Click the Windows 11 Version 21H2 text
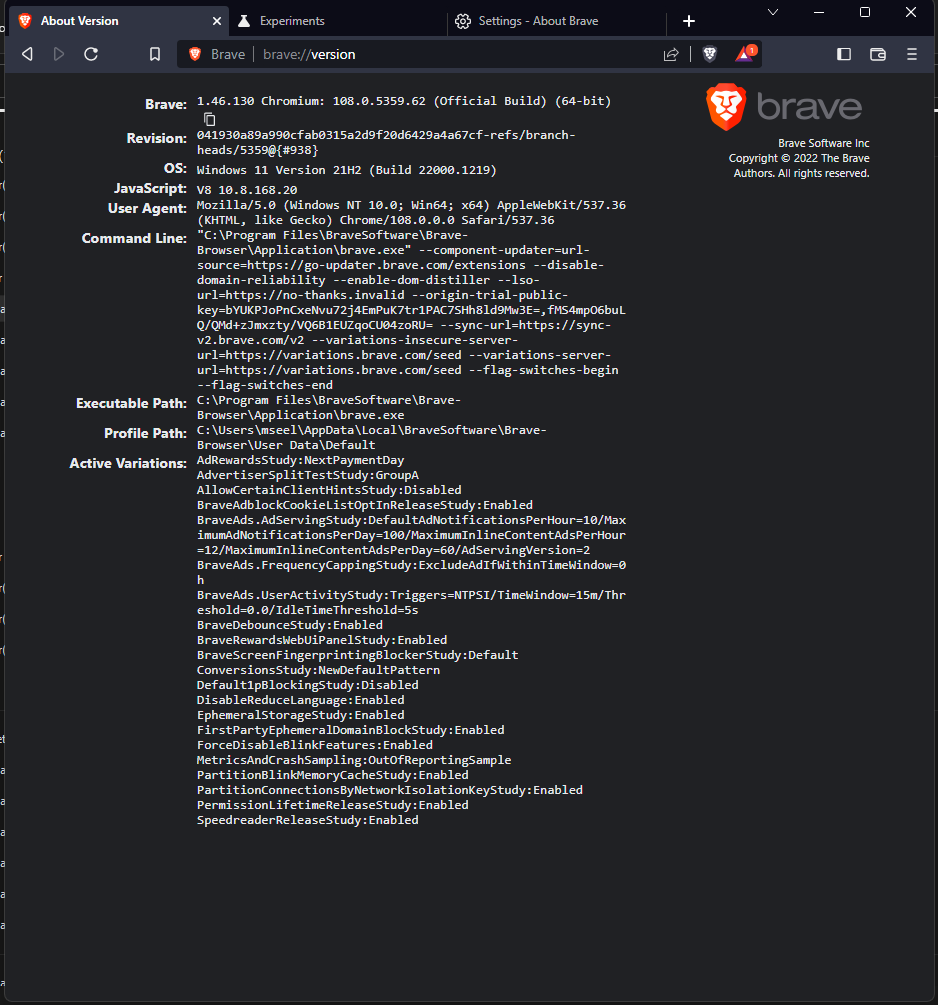The width and height of the screenshot is (938, 1005). pyautogui.click(x=279, y=170)
